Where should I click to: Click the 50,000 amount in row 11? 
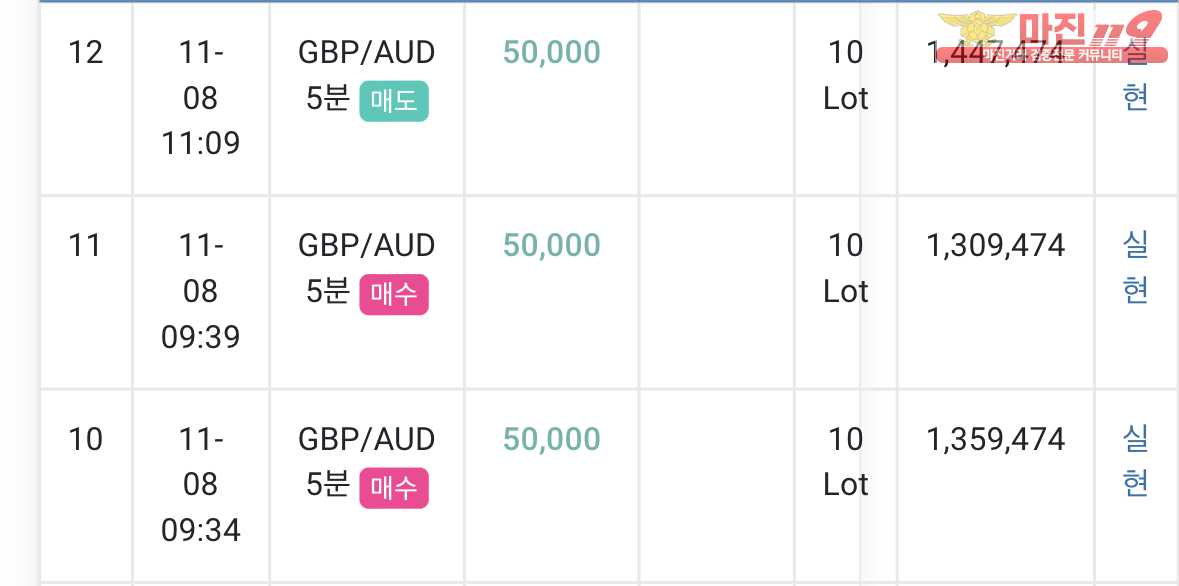(551, 245)
